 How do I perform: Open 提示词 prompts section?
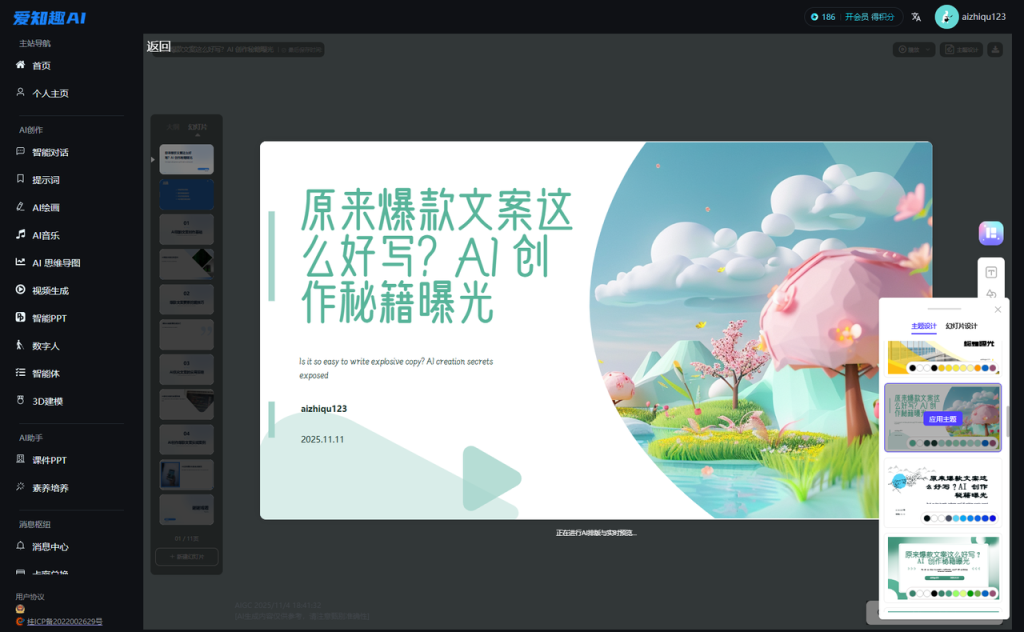tap(46, 180)
